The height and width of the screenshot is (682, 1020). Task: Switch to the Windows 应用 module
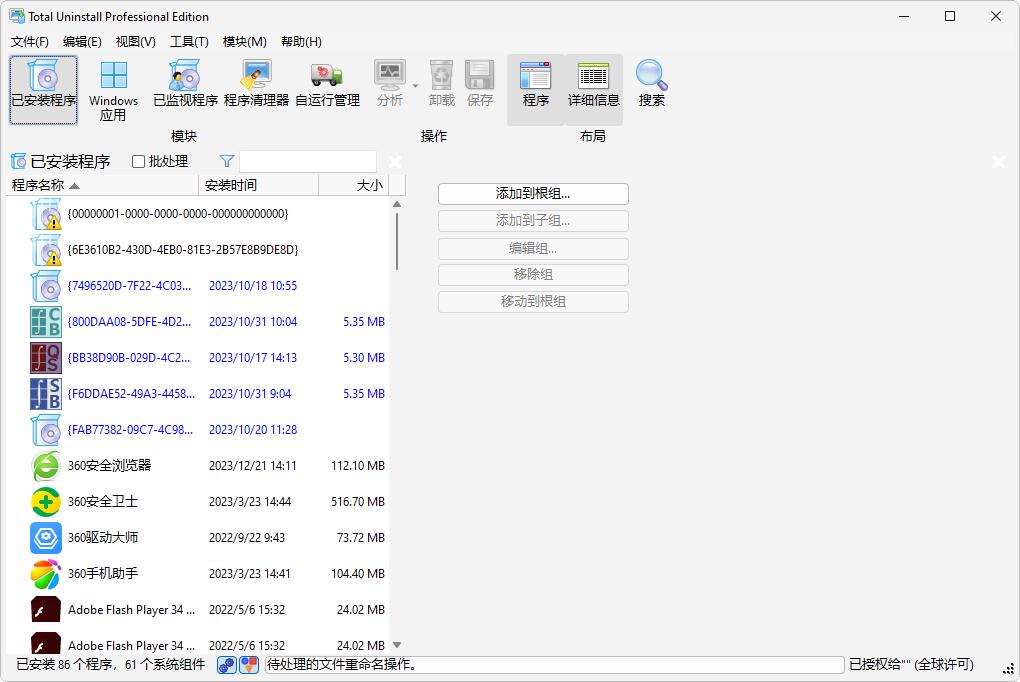[x=113, y=89]
